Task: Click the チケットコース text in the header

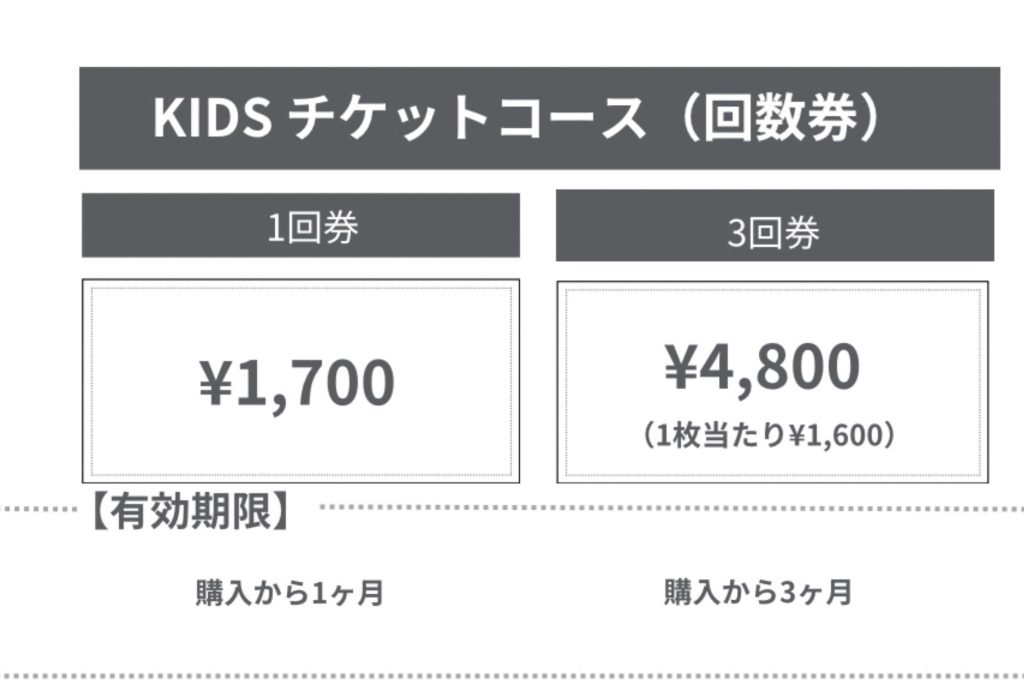Action: tap(466, 118)
